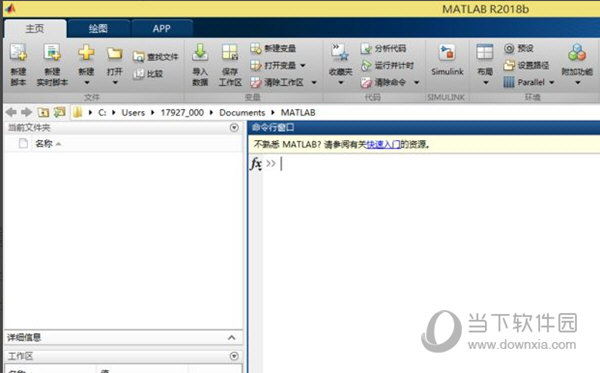
Task: Open the Workspace (工作区) panel actions menu
Action: pyautogui.click(x=234, y=356)
